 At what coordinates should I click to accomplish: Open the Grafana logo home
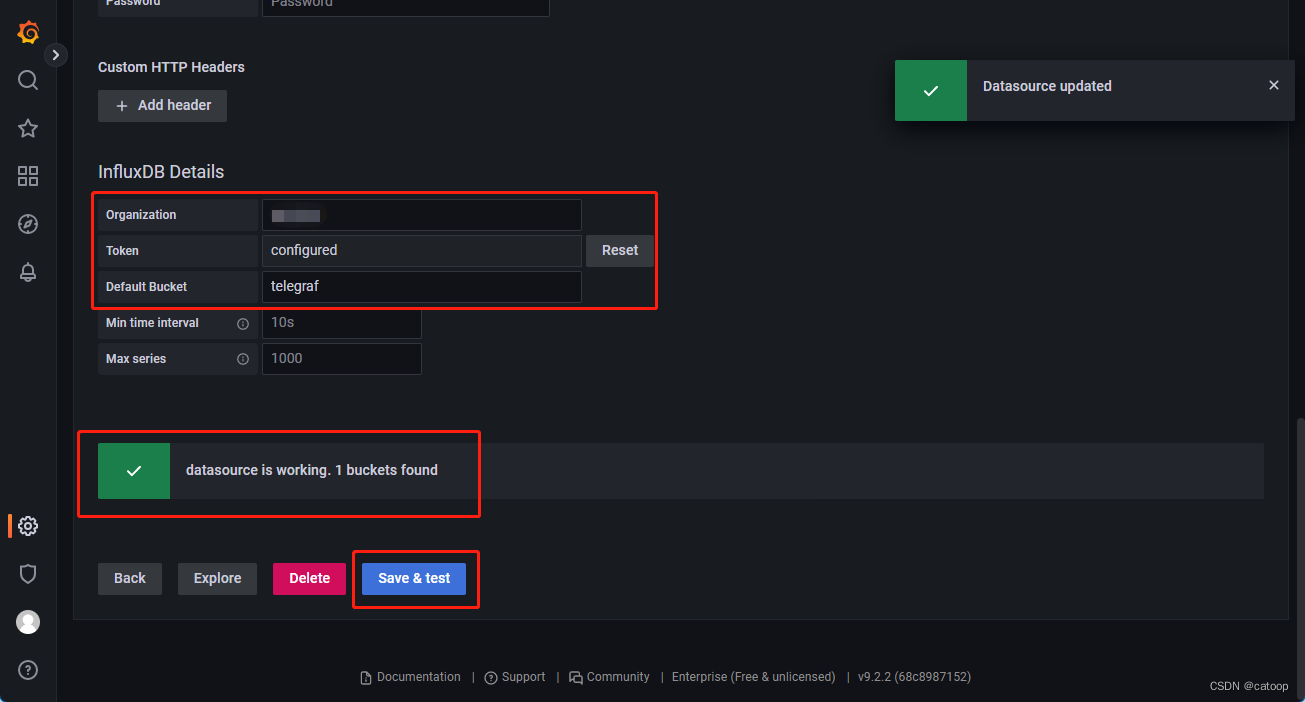(x=28, y=33)
